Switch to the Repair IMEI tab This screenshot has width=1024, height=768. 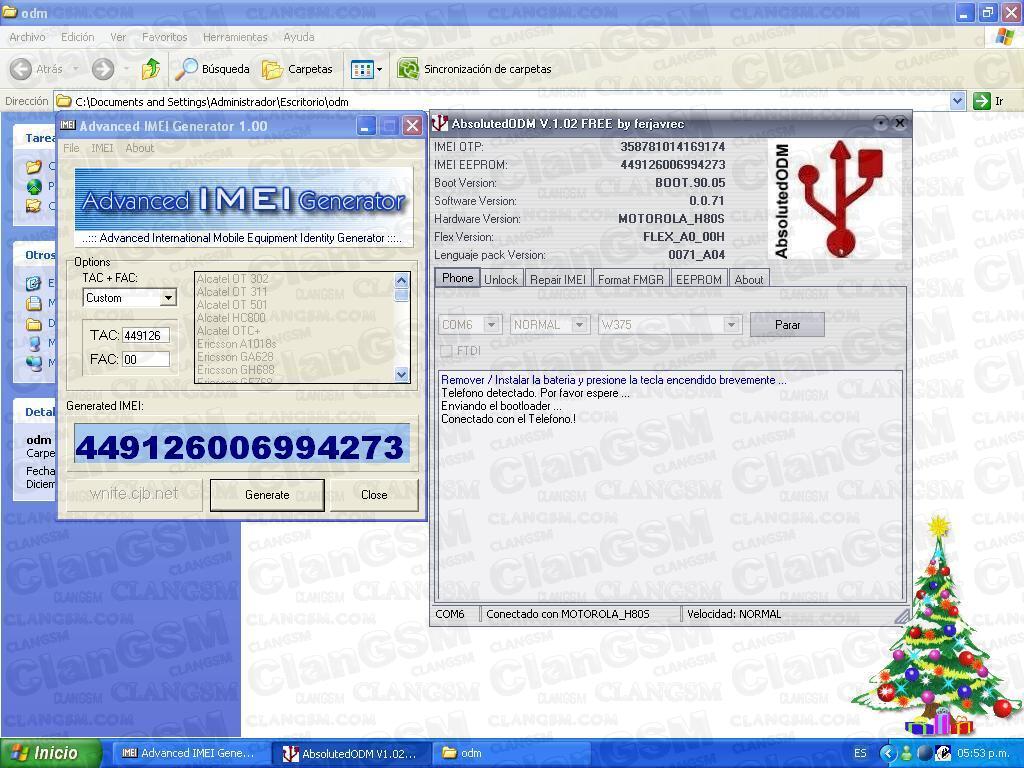click(x=558, y=280)
